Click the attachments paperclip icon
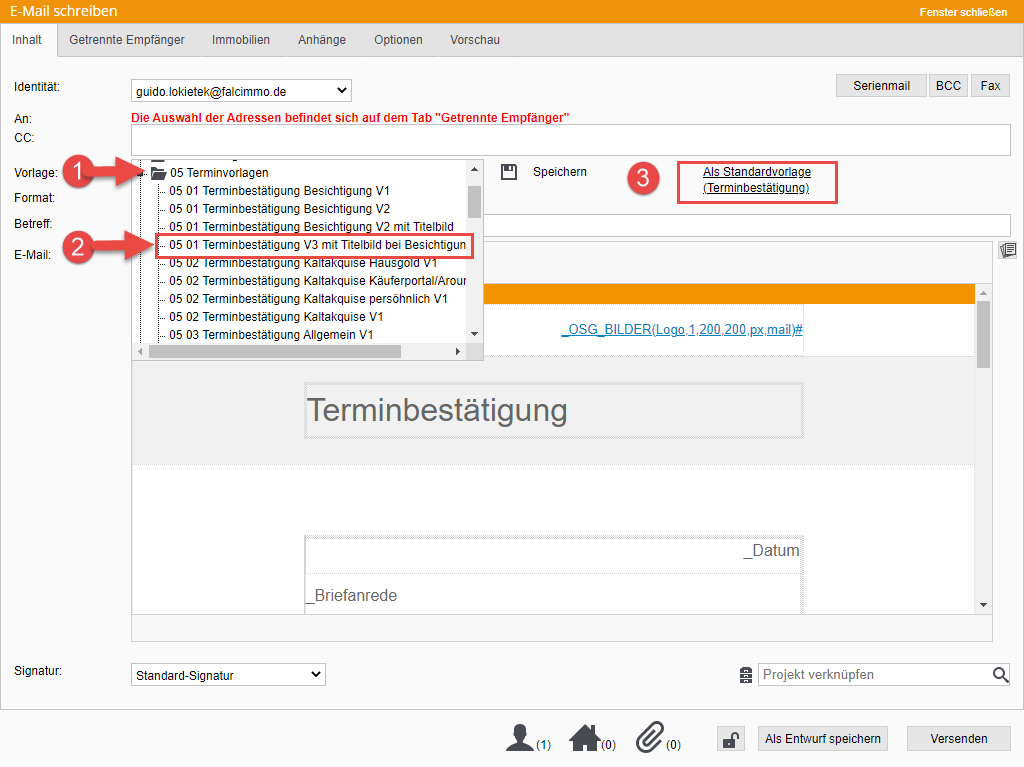Screen dimensions: 1024x767 point(650,738)
